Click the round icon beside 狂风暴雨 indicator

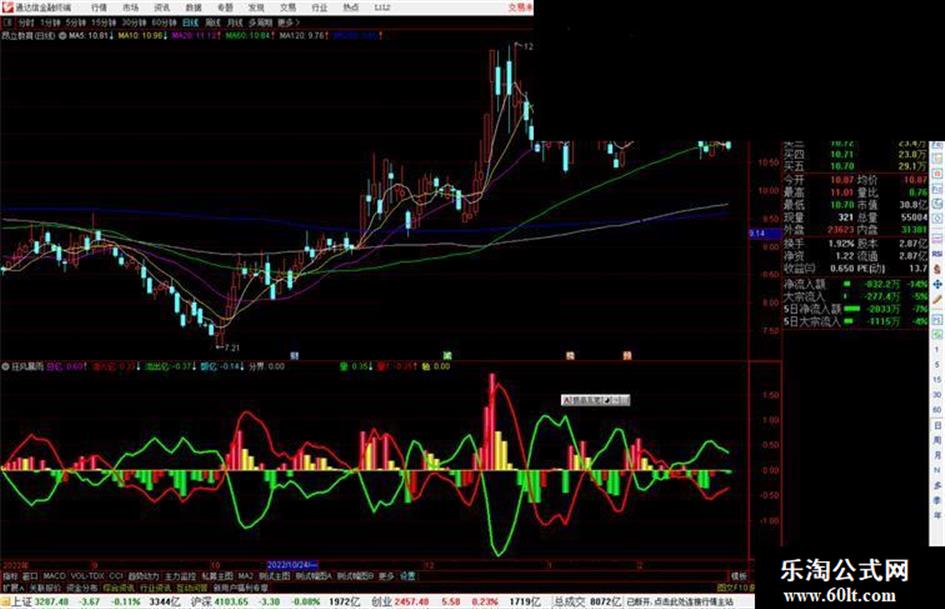coord(5,366)
